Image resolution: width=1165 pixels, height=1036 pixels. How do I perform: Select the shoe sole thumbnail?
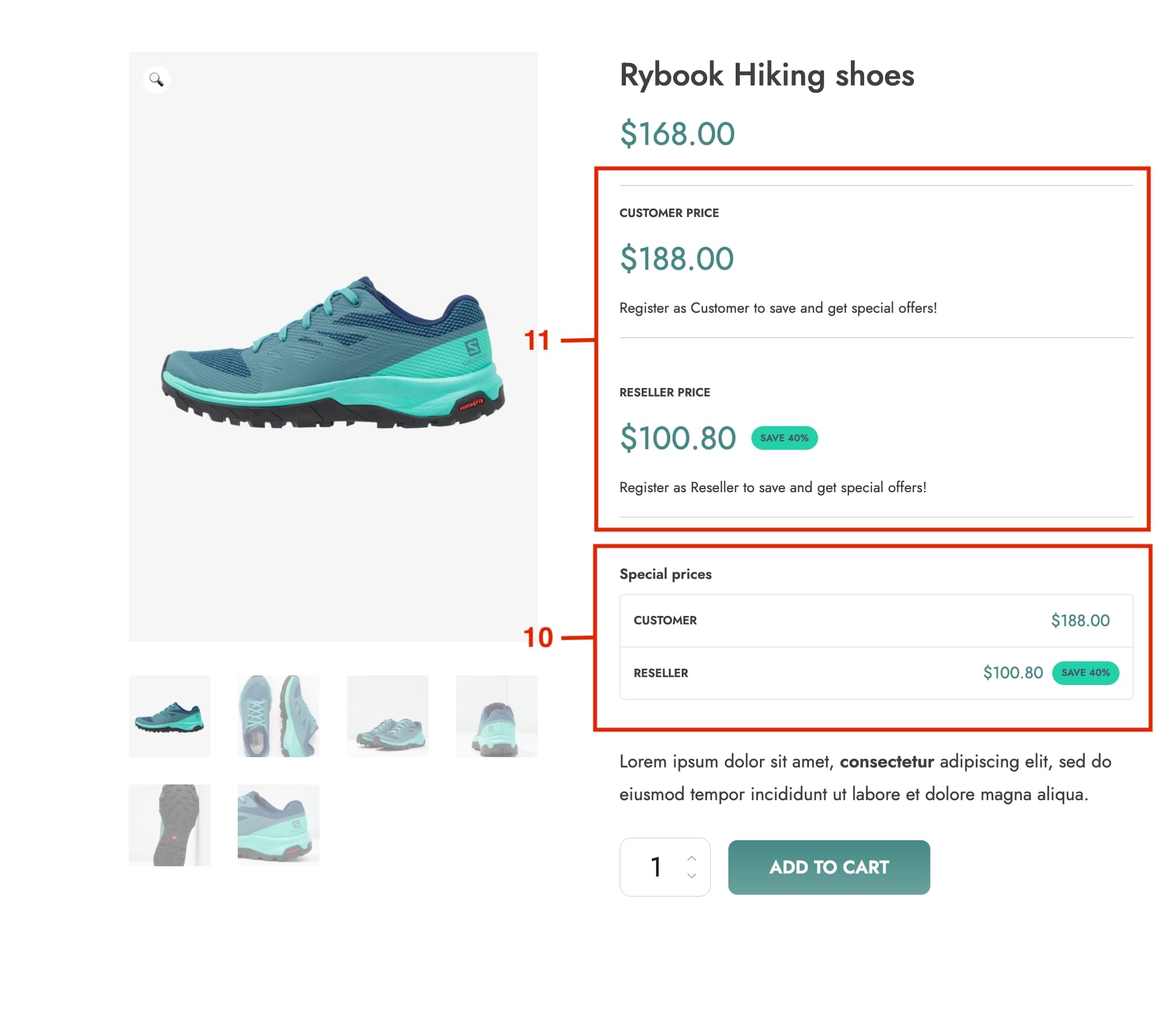point(169,825)
